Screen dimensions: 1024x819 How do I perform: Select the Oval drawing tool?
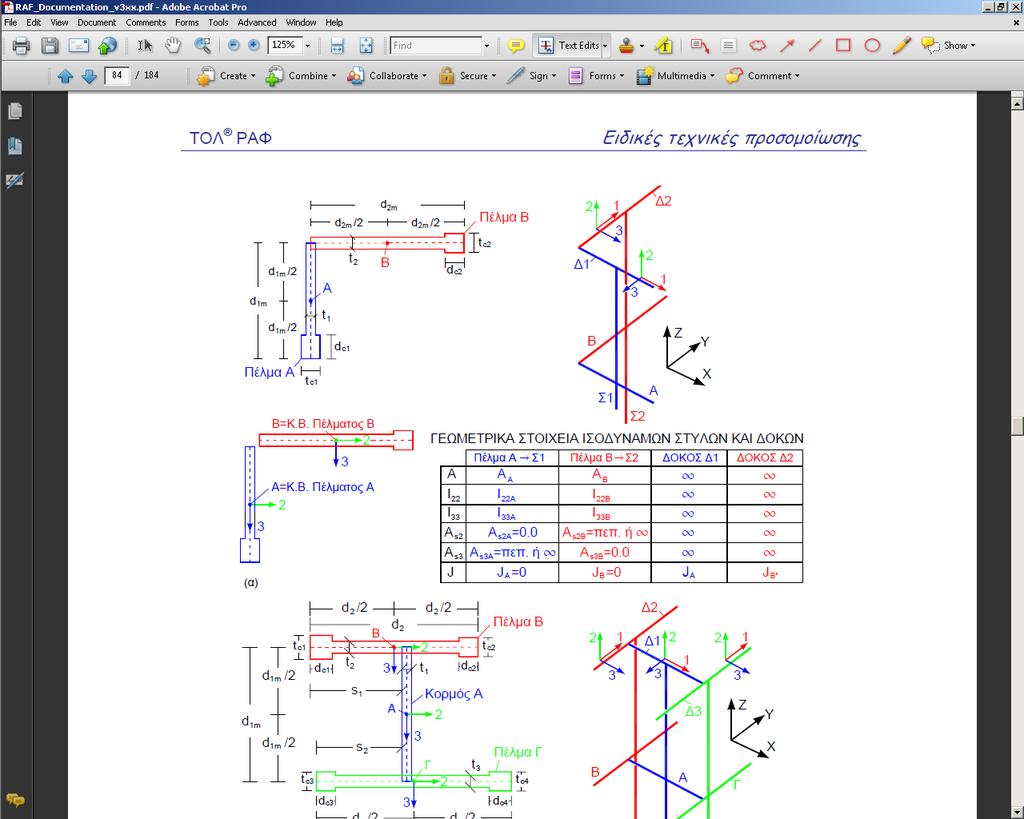click(x=872, y=46)
